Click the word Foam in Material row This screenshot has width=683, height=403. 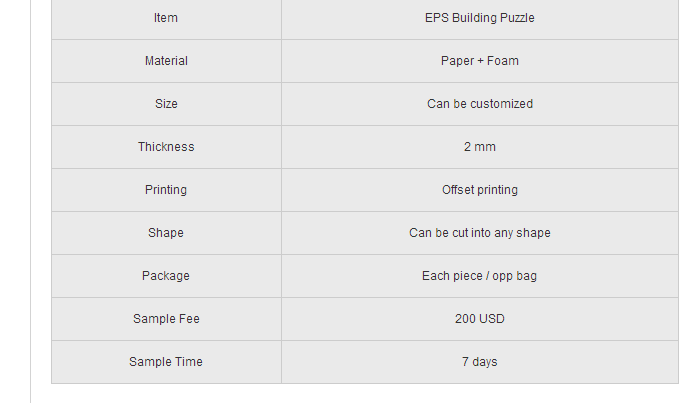pyautogui.click(x=503, y=61)
